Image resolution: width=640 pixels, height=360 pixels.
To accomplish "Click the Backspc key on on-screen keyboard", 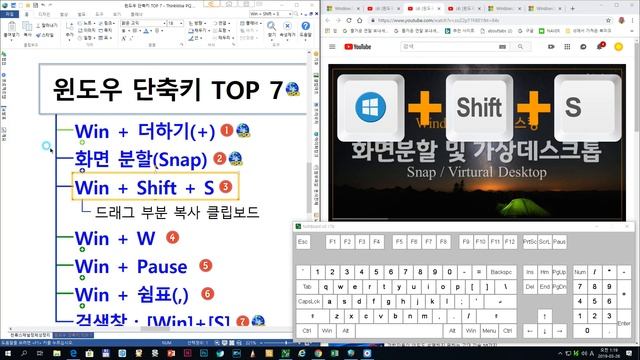I will tap(501, 272).
